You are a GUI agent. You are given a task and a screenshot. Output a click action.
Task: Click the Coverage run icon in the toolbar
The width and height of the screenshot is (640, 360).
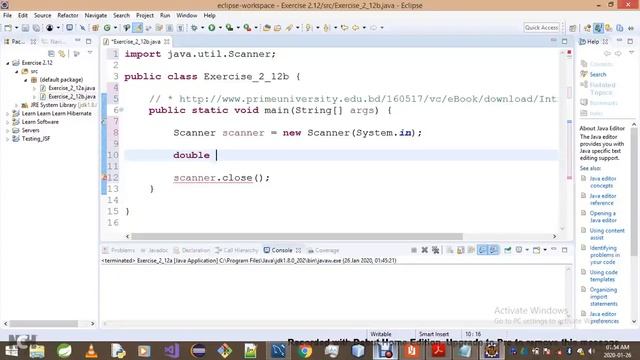tap(229, 28)
